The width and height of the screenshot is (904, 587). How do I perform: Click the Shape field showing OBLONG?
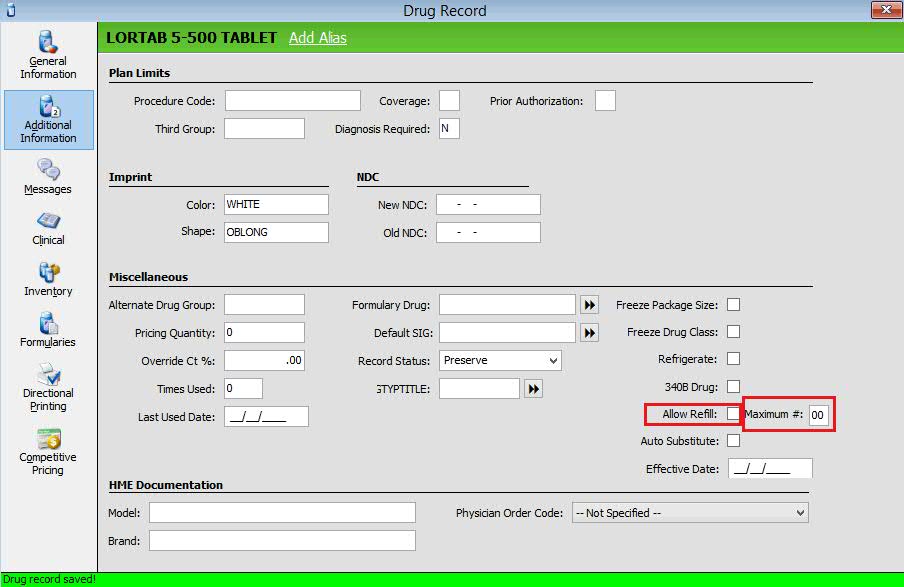click(276, 232)
